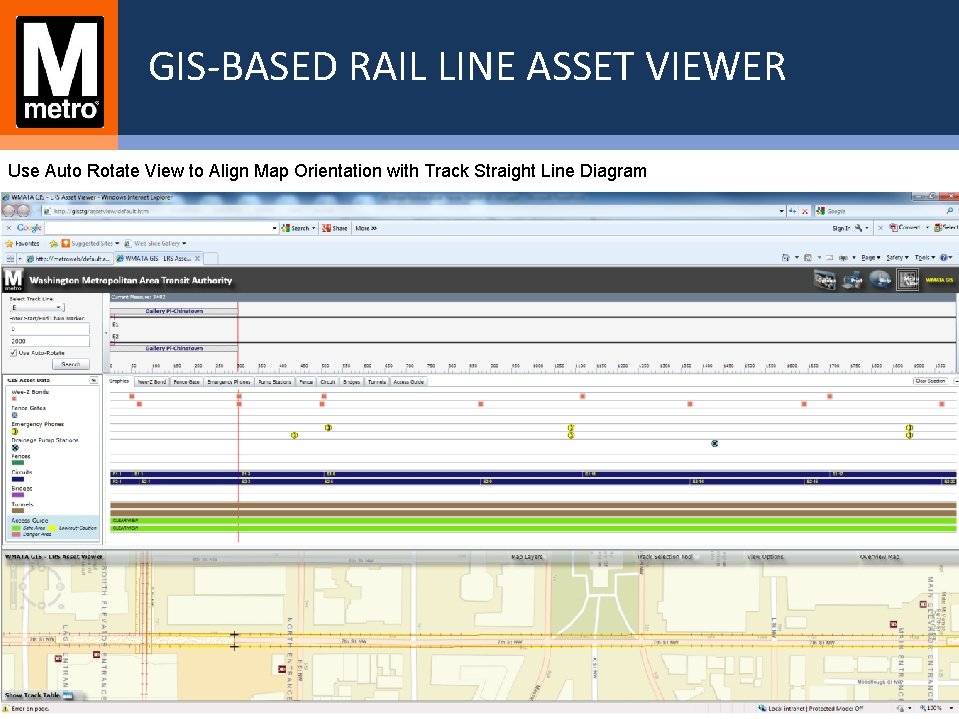Screen dimensions: 959x719
Task: Open the Quick Tabs grid icon
Action: [10, 259]
